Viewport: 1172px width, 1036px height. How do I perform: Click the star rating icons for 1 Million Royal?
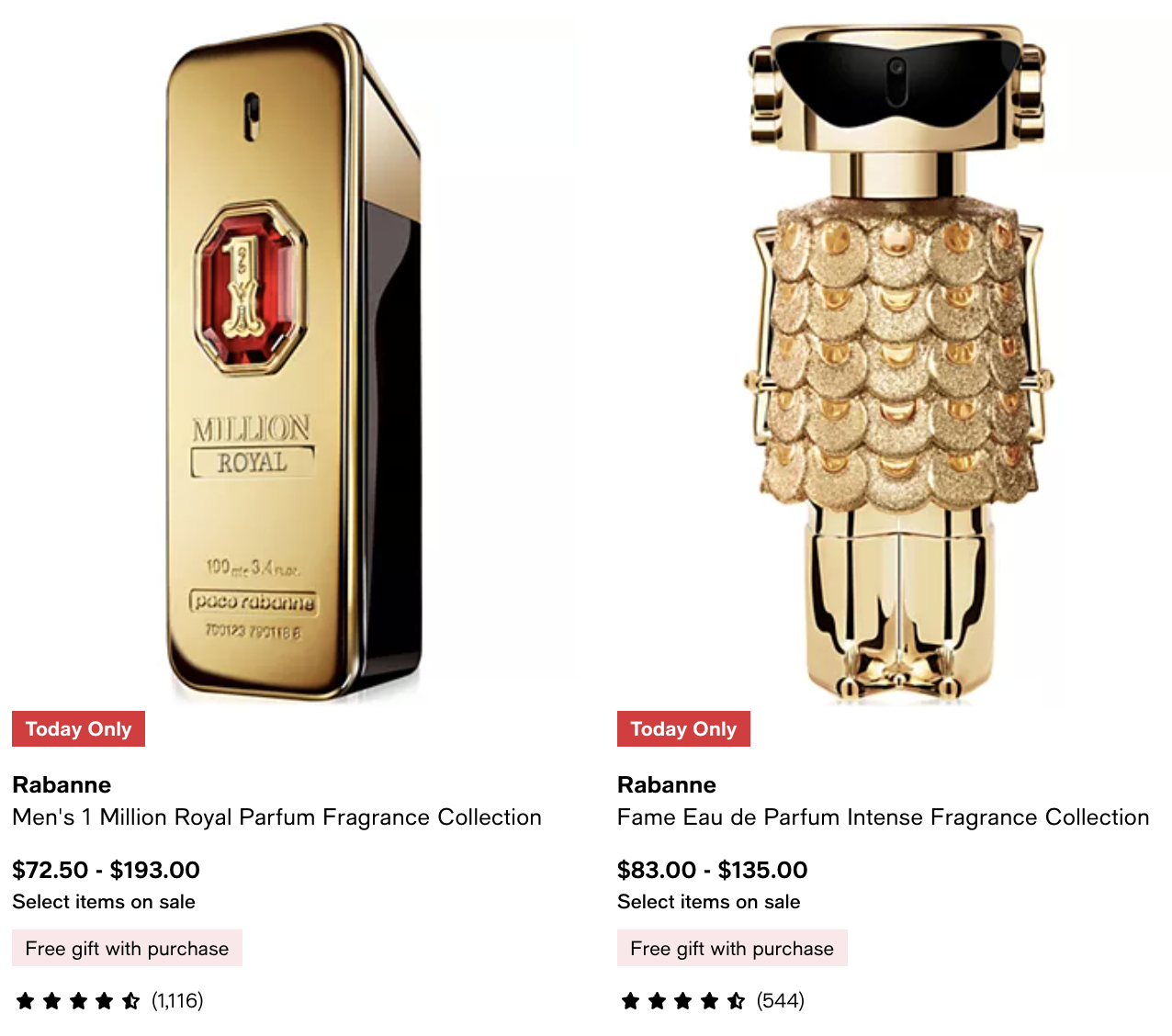[x=78, y=1001]
